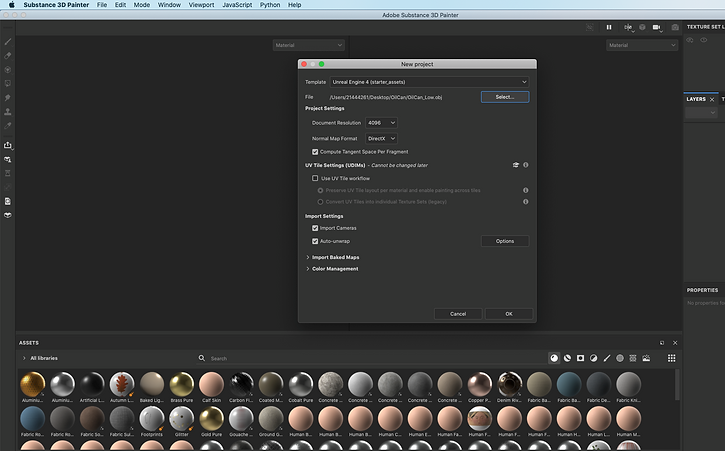Filter assets by Alphas circle icon

(x=620, y=358)
